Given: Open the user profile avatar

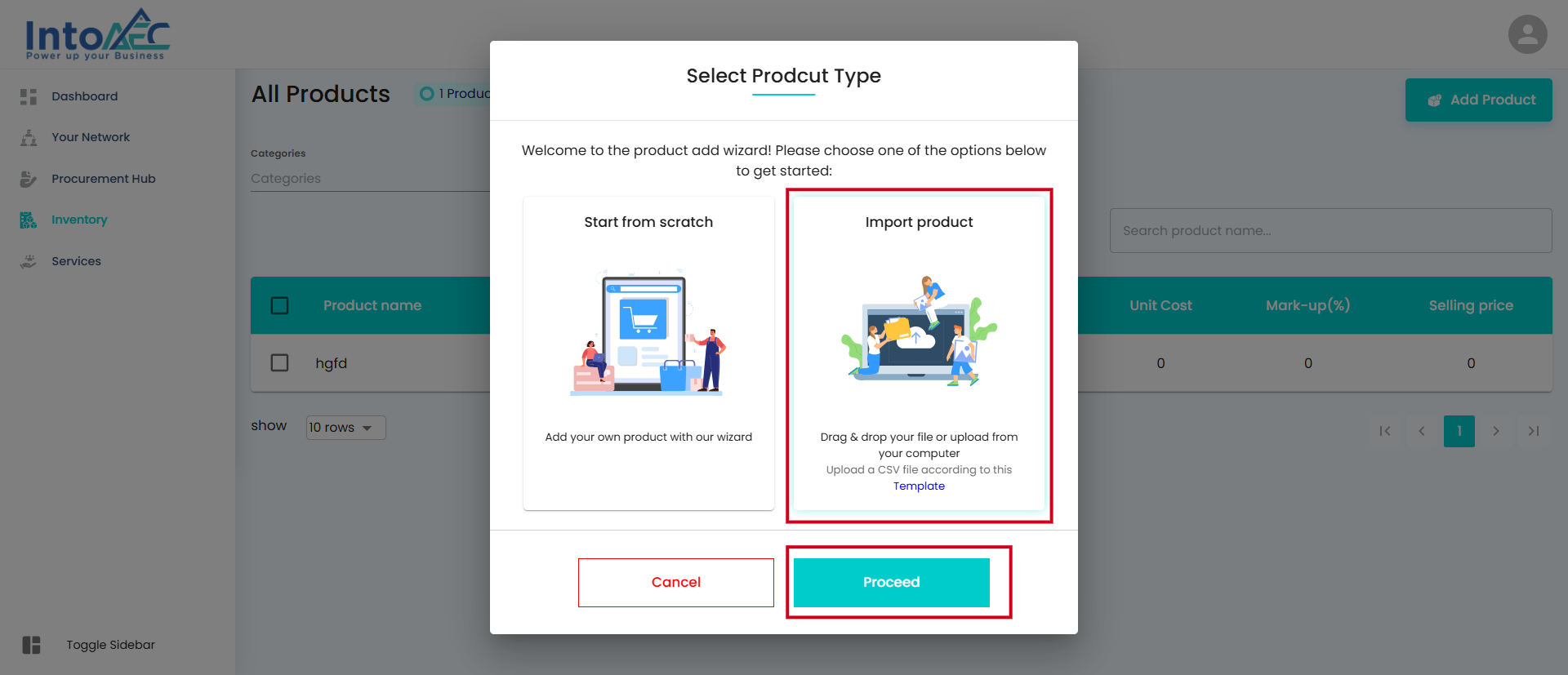Looking at the screenshot, I should tap(1527, 34).
